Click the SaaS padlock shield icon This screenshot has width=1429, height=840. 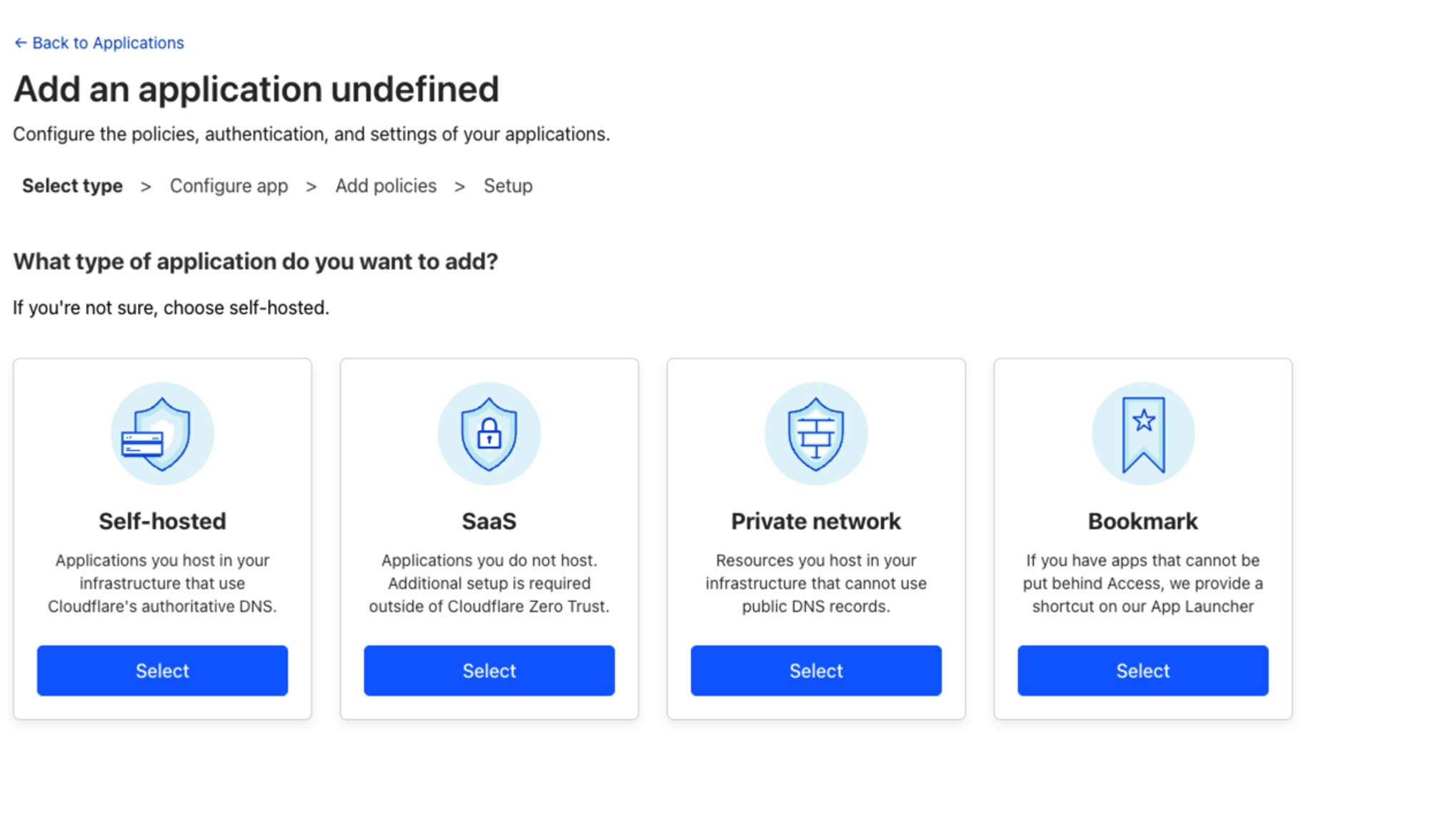coord(489,434)
